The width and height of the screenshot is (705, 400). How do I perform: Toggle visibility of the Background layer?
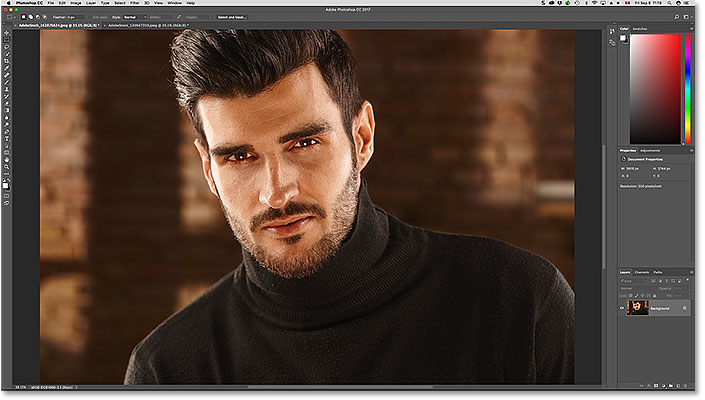pyautogui.click(x=622, y=308)
